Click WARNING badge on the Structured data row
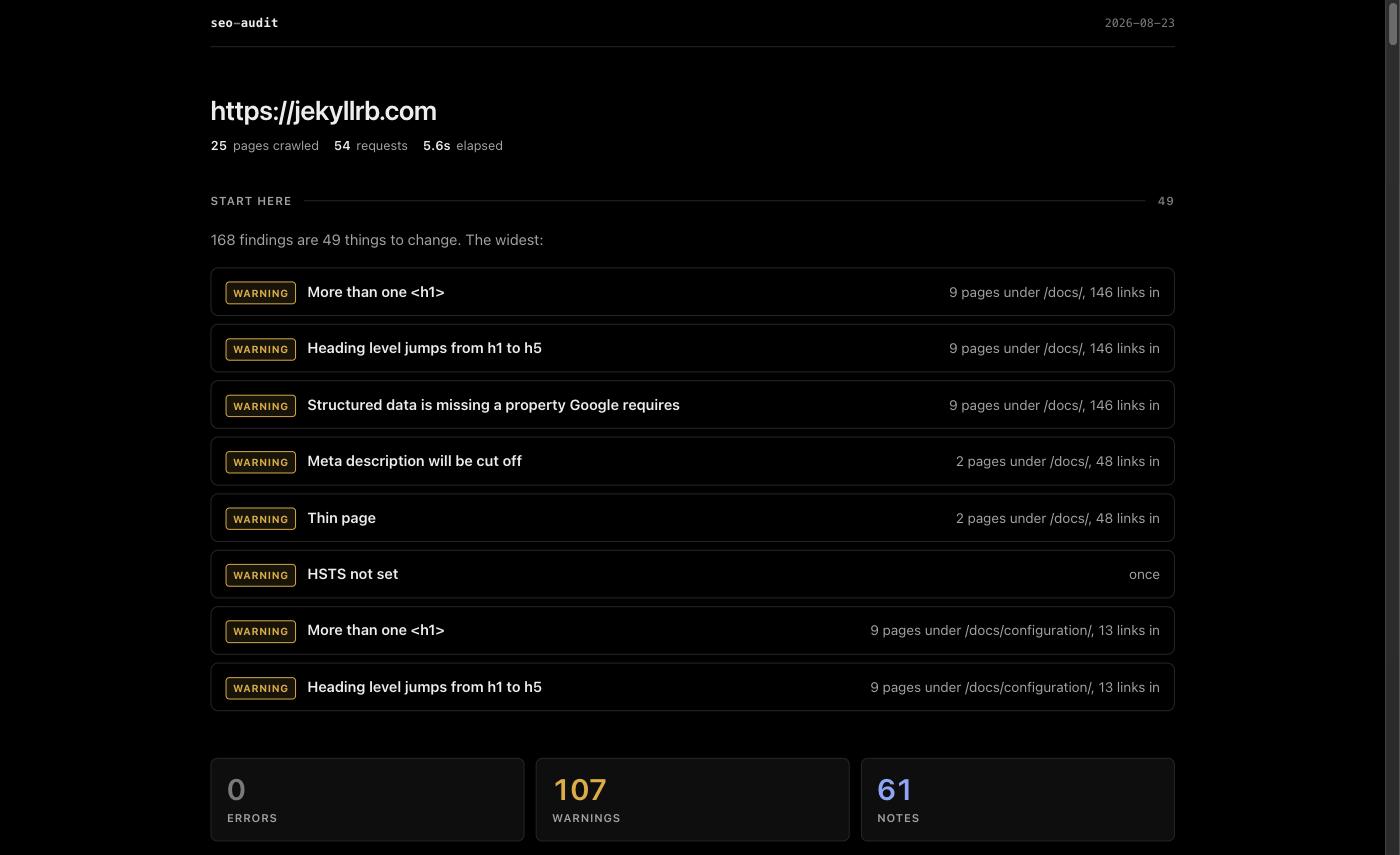The width and height of the screenshot is (1400, 855). coord(260,406)
